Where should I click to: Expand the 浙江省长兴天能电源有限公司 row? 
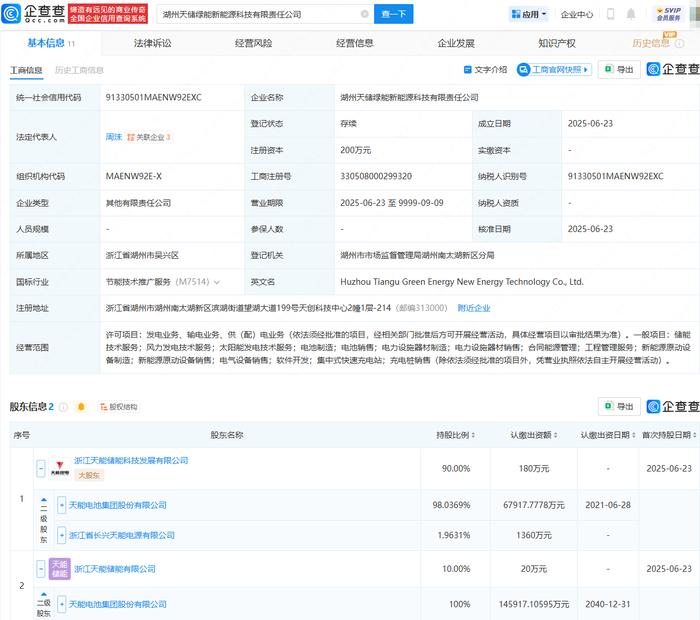[62, 535]
